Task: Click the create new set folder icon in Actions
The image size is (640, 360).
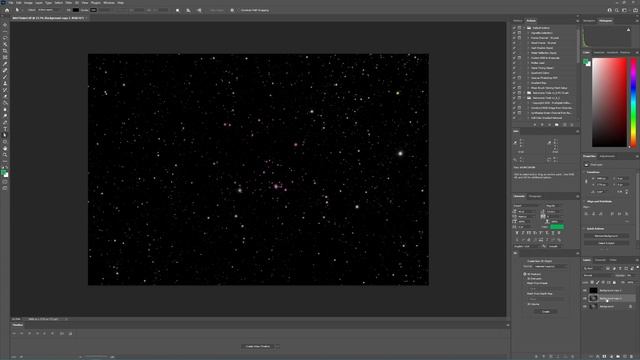Action: (x=557, y=124)
